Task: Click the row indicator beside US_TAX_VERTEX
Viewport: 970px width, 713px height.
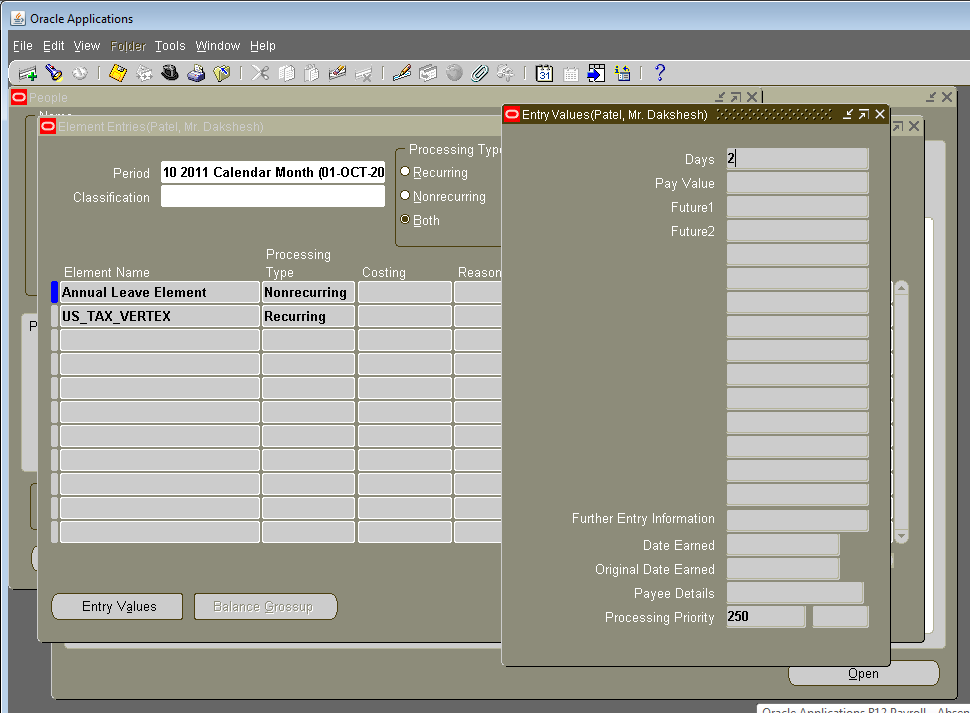Action: tap(54, 316)
